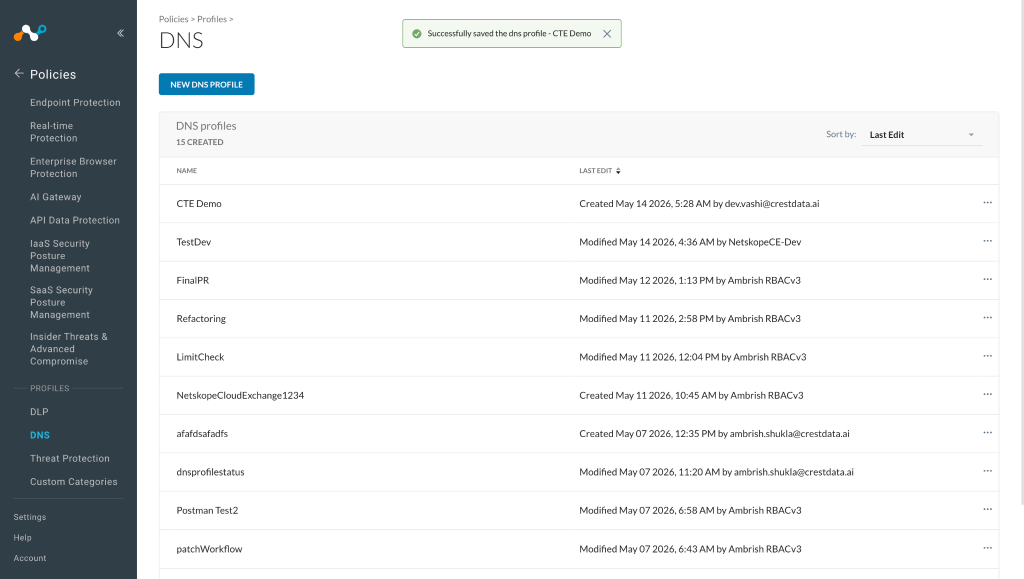
Task: Toggle sort arrows on Last Edit column
Action: 618,171
